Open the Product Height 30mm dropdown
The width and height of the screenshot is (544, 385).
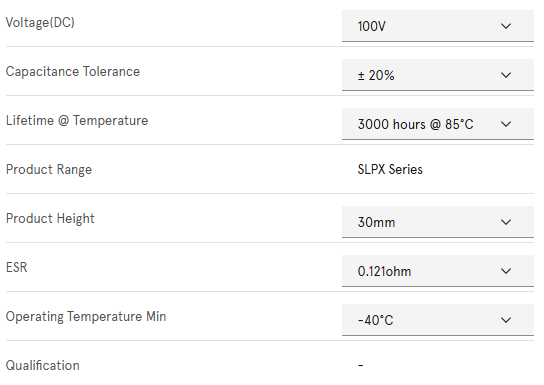click(x=437, y=222)
